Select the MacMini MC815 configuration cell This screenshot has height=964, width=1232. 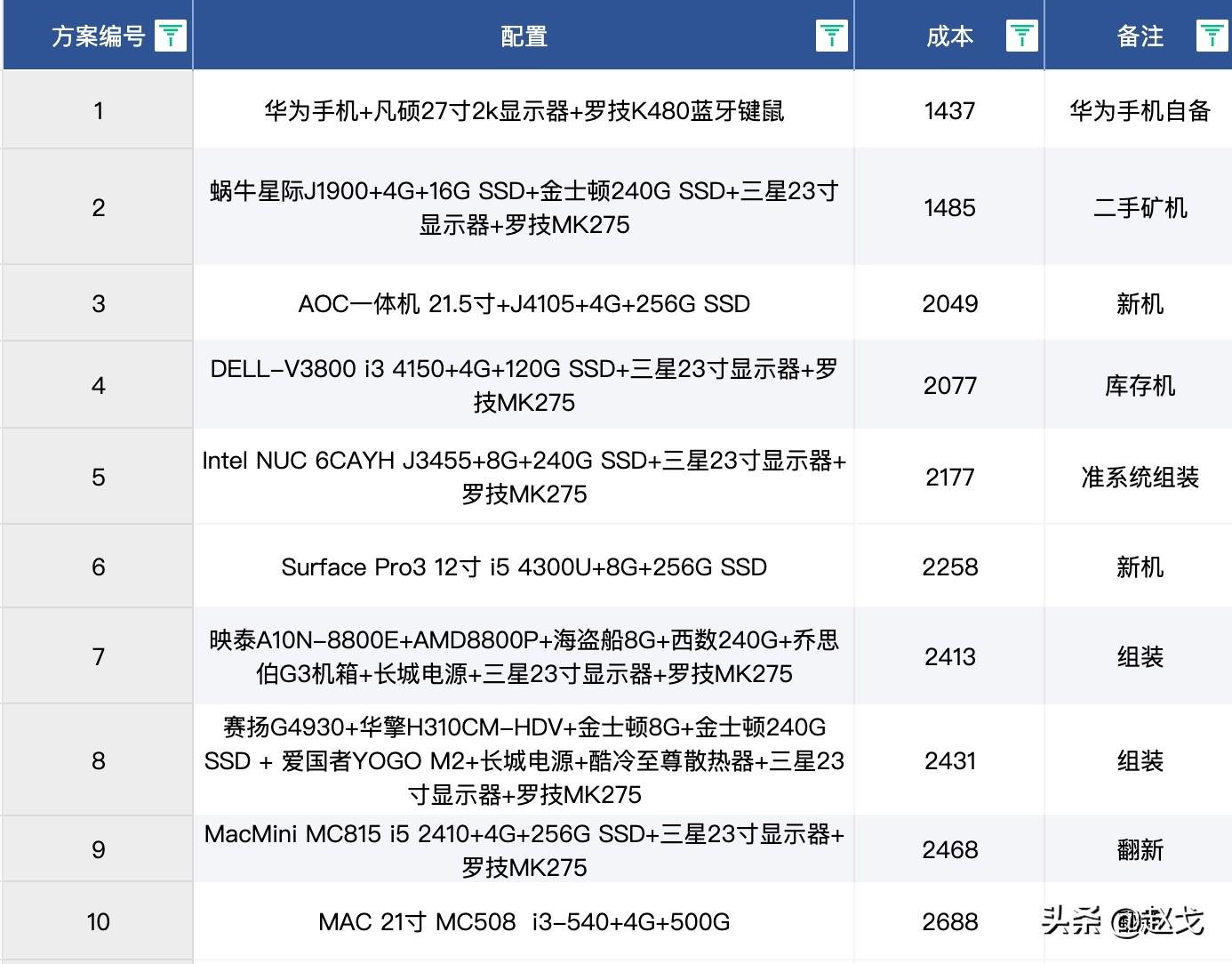coord(523,849)
